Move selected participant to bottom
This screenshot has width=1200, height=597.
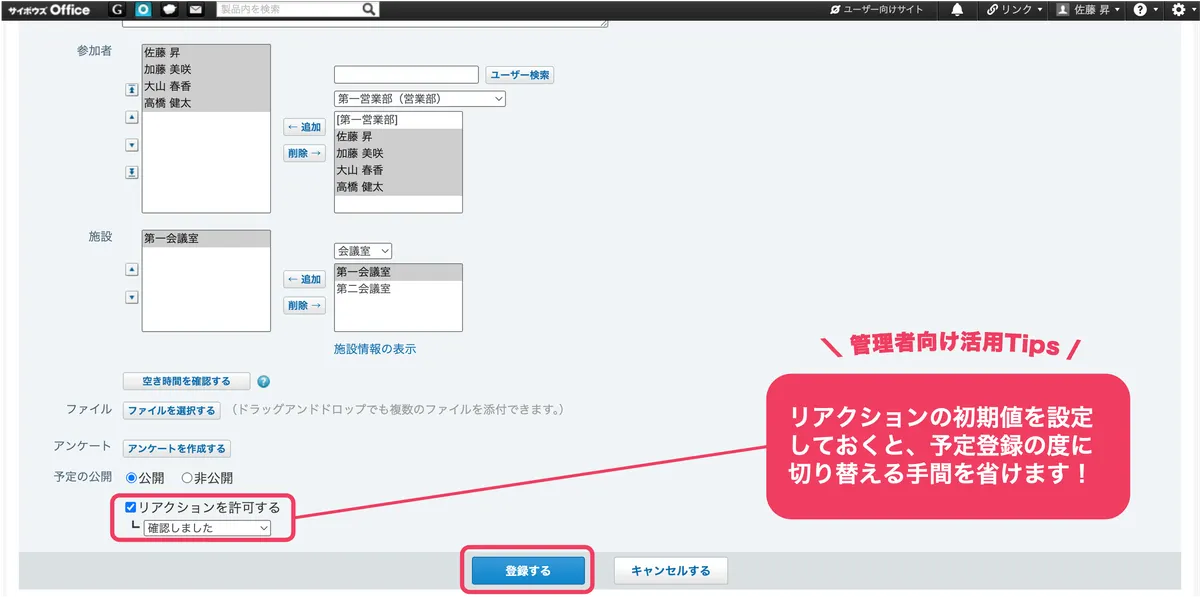click(x=131, y=173)
